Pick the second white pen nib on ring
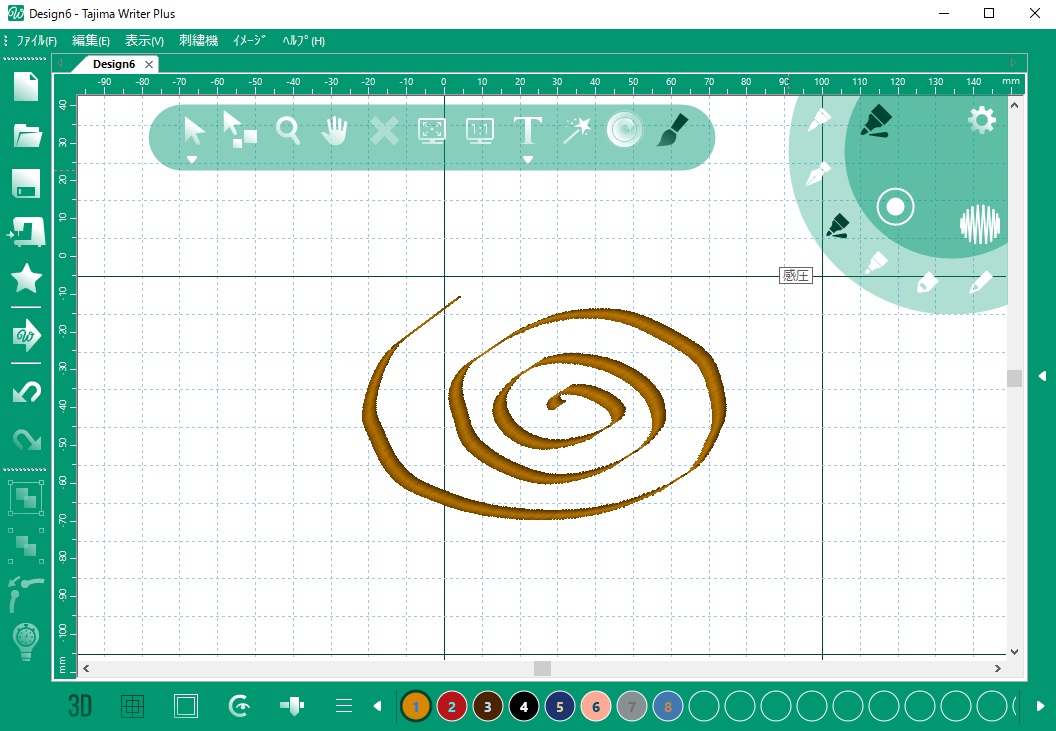The image size is (1056, 731). (x=818, y=173)
